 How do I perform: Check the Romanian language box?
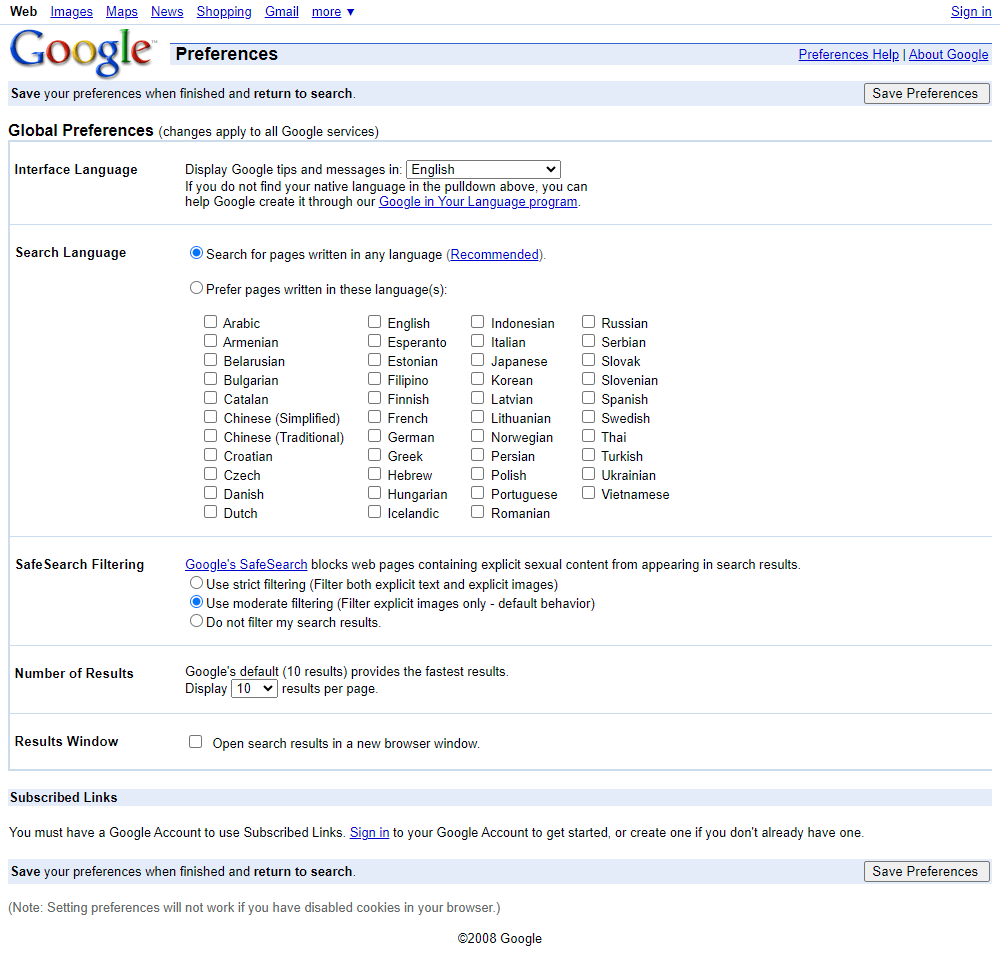tap(478, 512)
